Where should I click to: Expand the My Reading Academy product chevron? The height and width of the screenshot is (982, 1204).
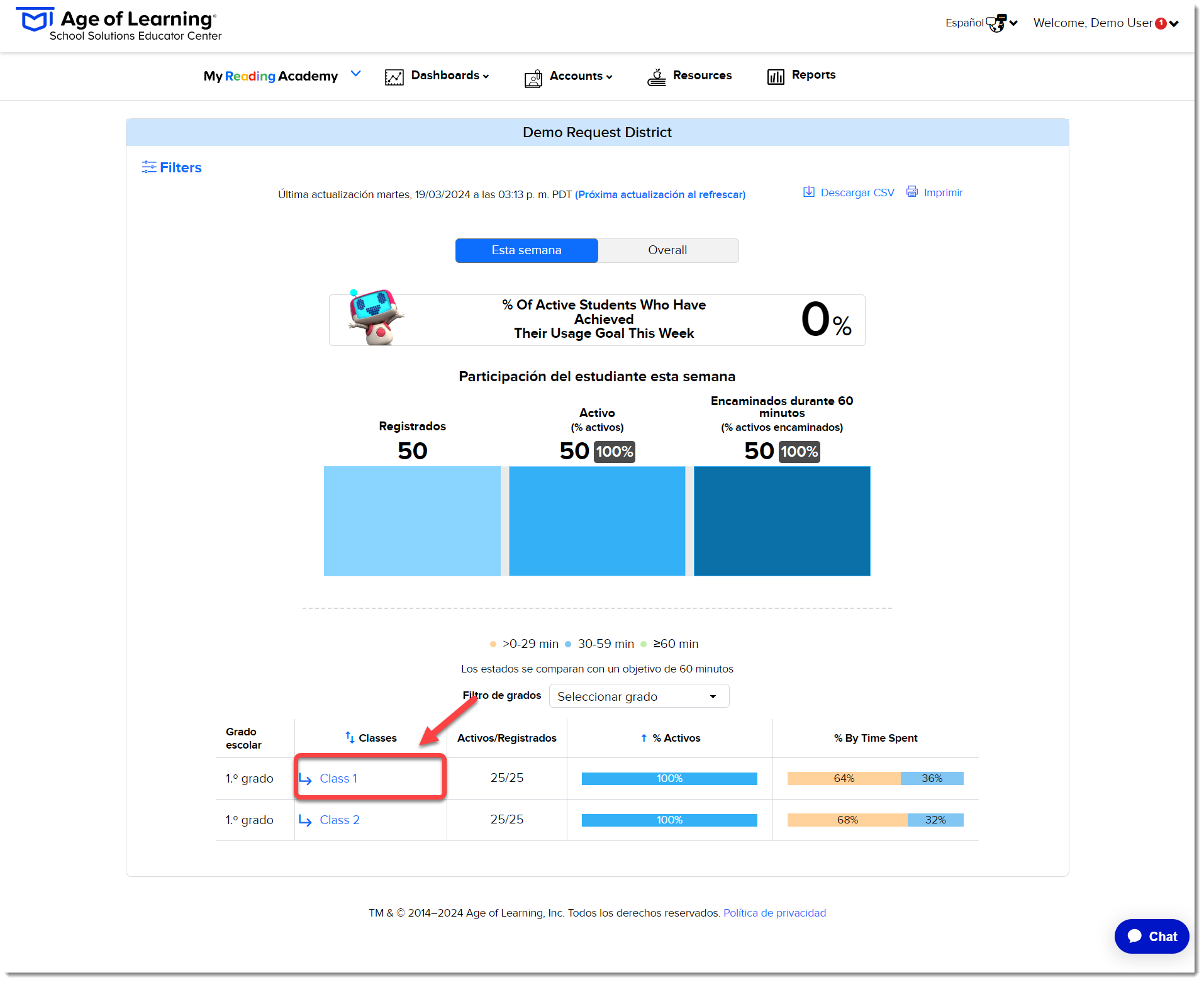click(355, 74)
